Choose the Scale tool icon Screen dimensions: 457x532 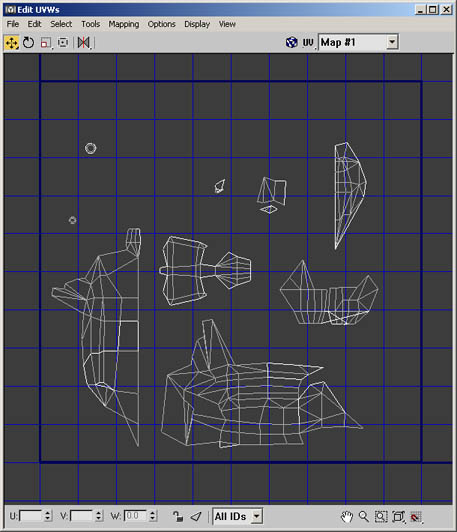click(x=46, y=43)
